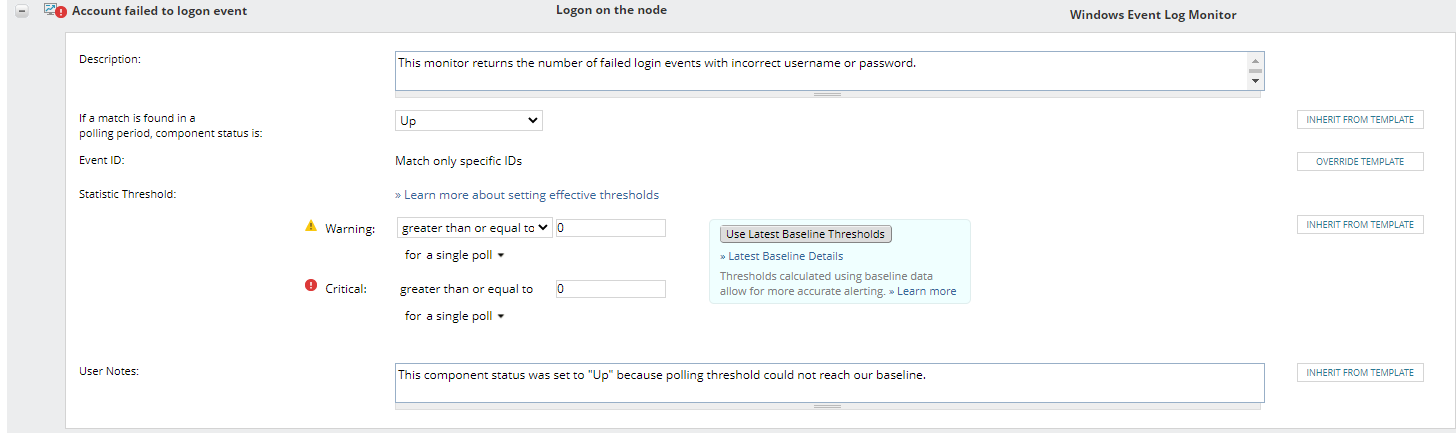Click Override Template for Event ID
The image size is (1456, 433).
pyautogui.click(x=1359, y=162)
